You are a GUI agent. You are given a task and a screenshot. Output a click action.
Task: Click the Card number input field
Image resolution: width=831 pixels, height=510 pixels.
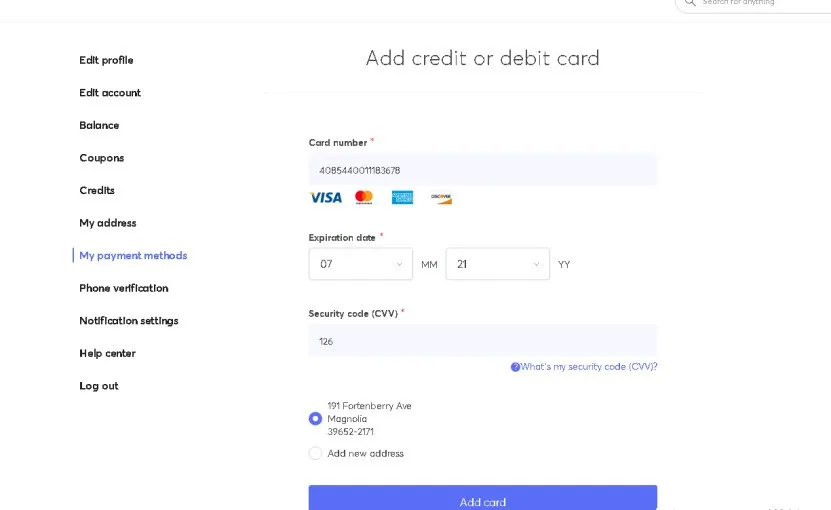point(483,170)
